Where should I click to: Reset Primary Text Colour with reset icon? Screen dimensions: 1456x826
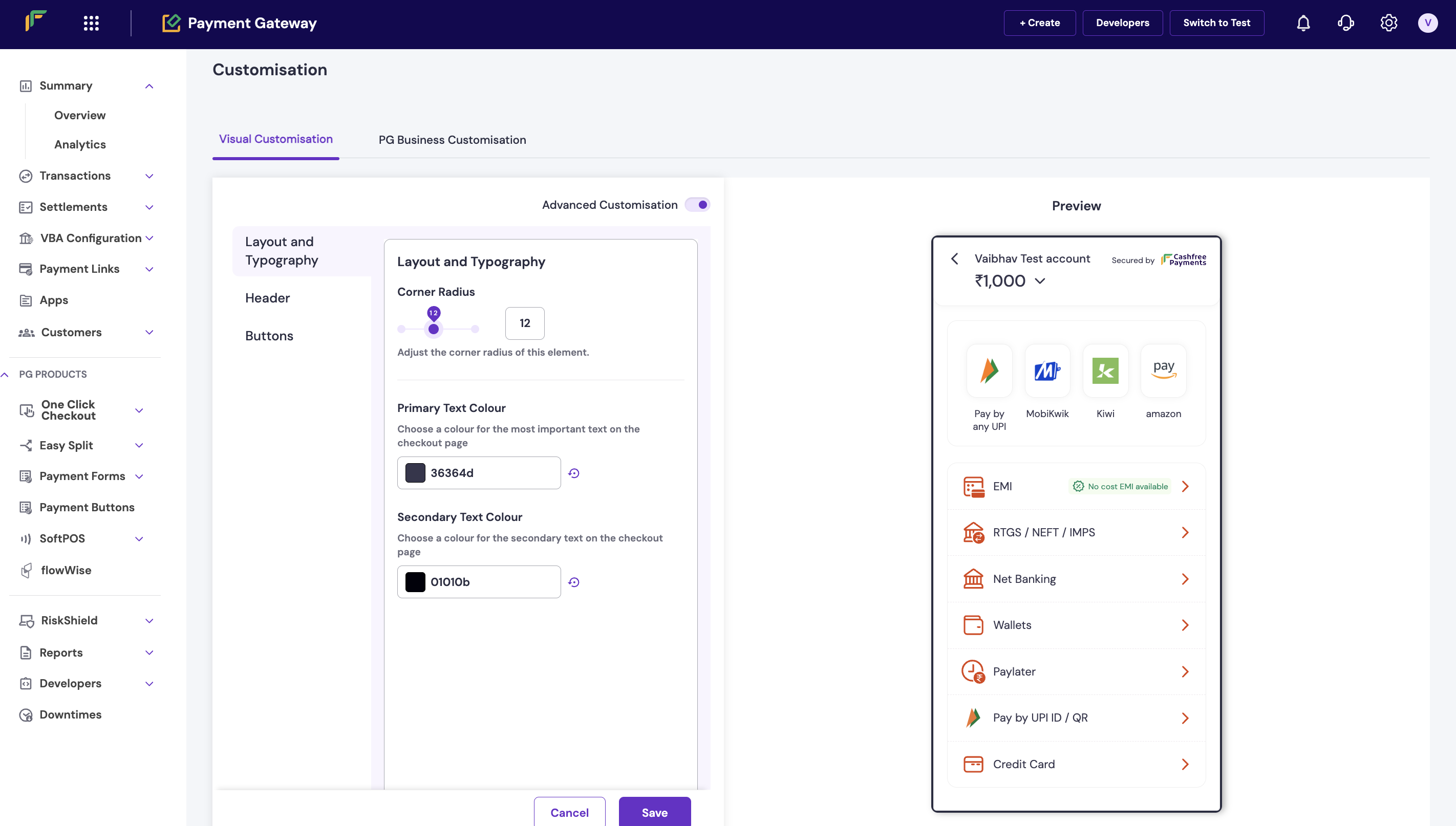click(574, 473)
